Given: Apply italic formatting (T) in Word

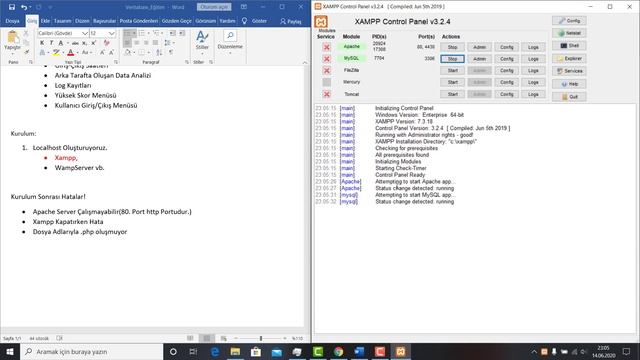Looking at the screenshot, I should click(x=51, y=43).
